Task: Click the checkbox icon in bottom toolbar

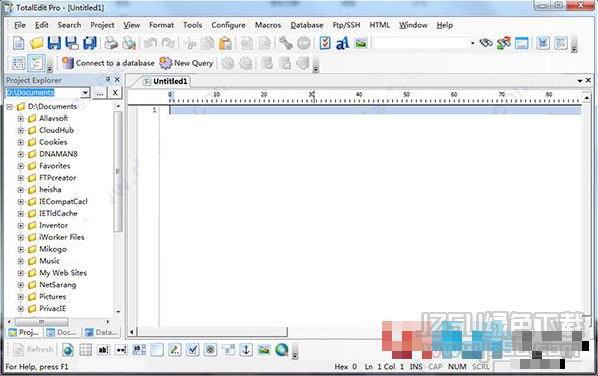Action: [x=193, y=349]
